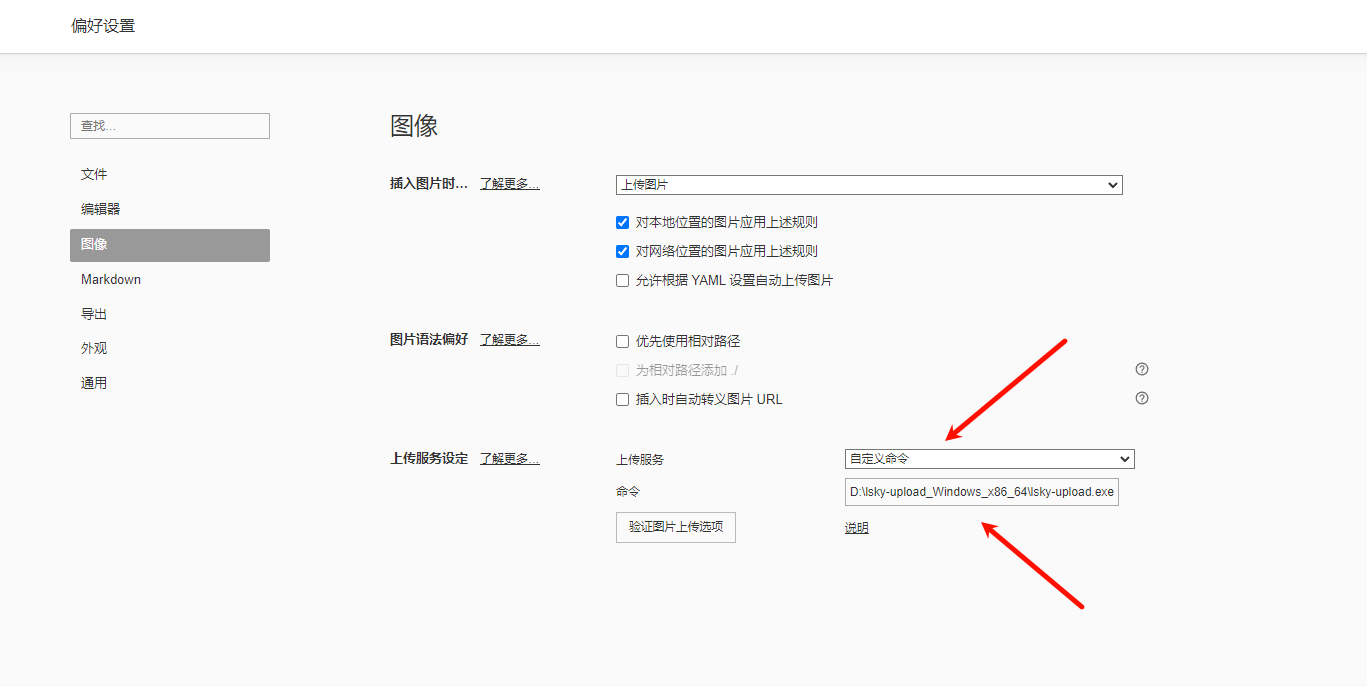Screen dimensions: 1367x687
Task: Select 导出 in the sidebar
Action: pos(94,314)
